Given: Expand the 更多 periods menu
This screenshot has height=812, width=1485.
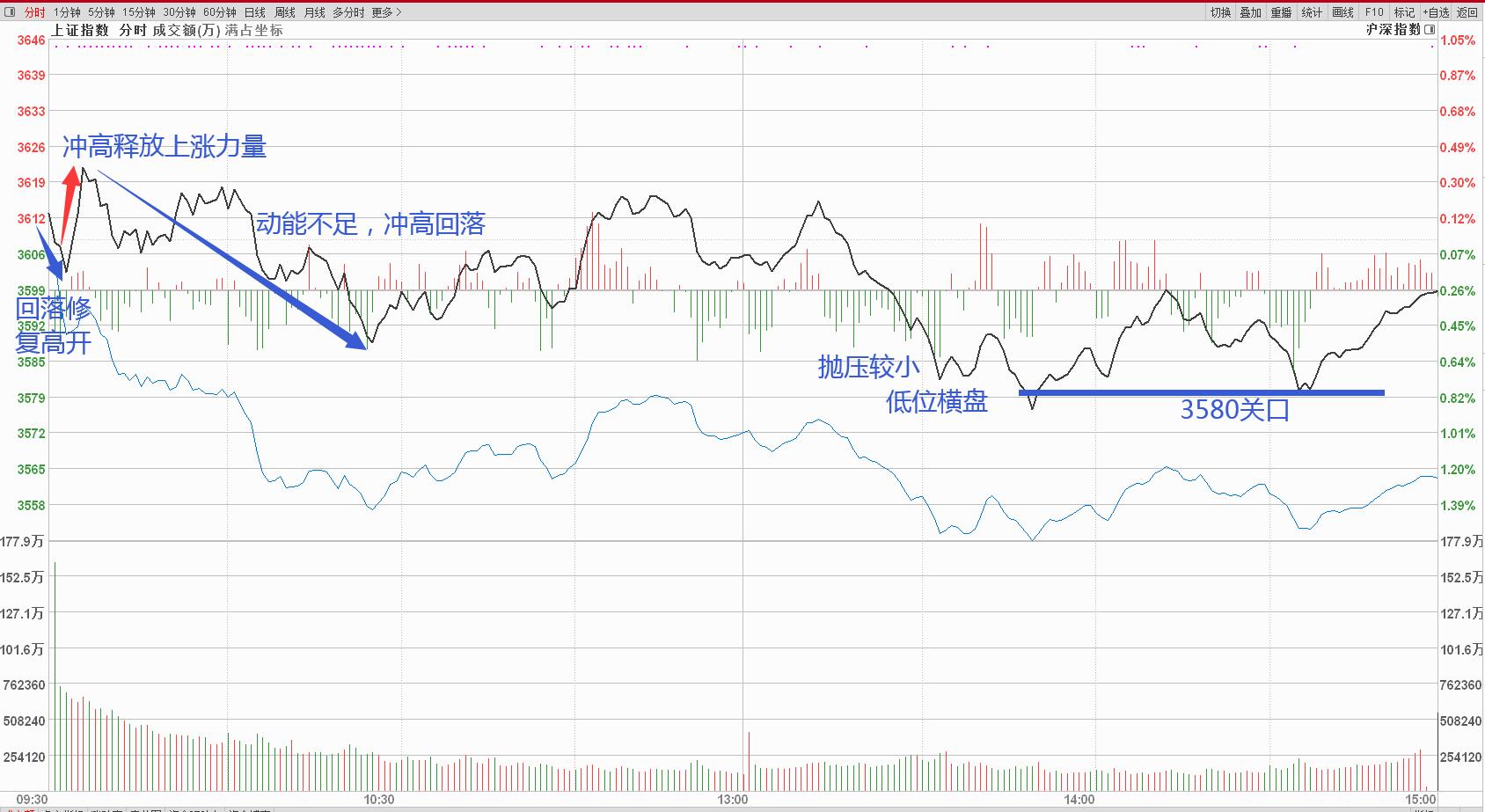Looking at the screenshot, I should coord(386,12).
